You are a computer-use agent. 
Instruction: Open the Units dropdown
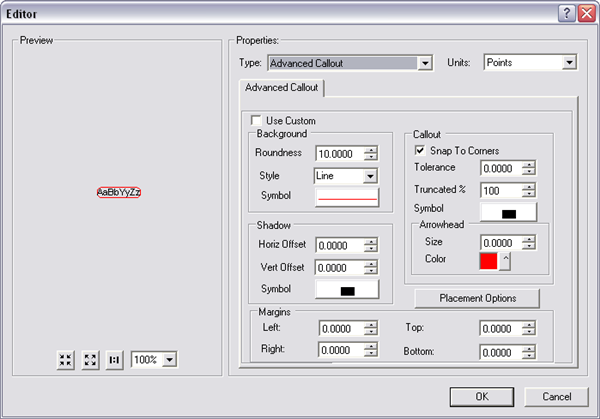[x=569, y=63]
